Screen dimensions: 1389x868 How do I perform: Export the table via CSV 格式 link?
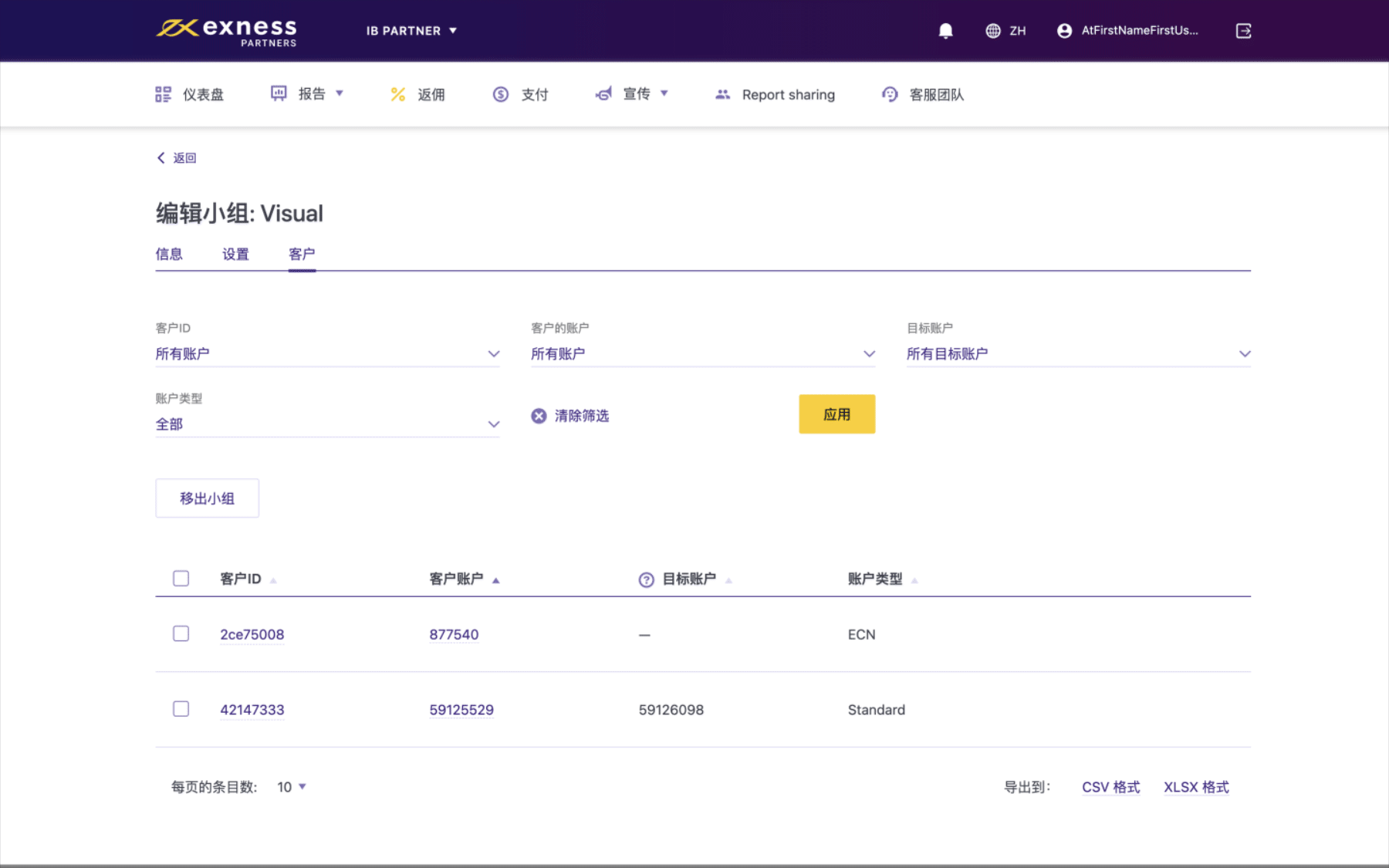(x=1110, y=787)
